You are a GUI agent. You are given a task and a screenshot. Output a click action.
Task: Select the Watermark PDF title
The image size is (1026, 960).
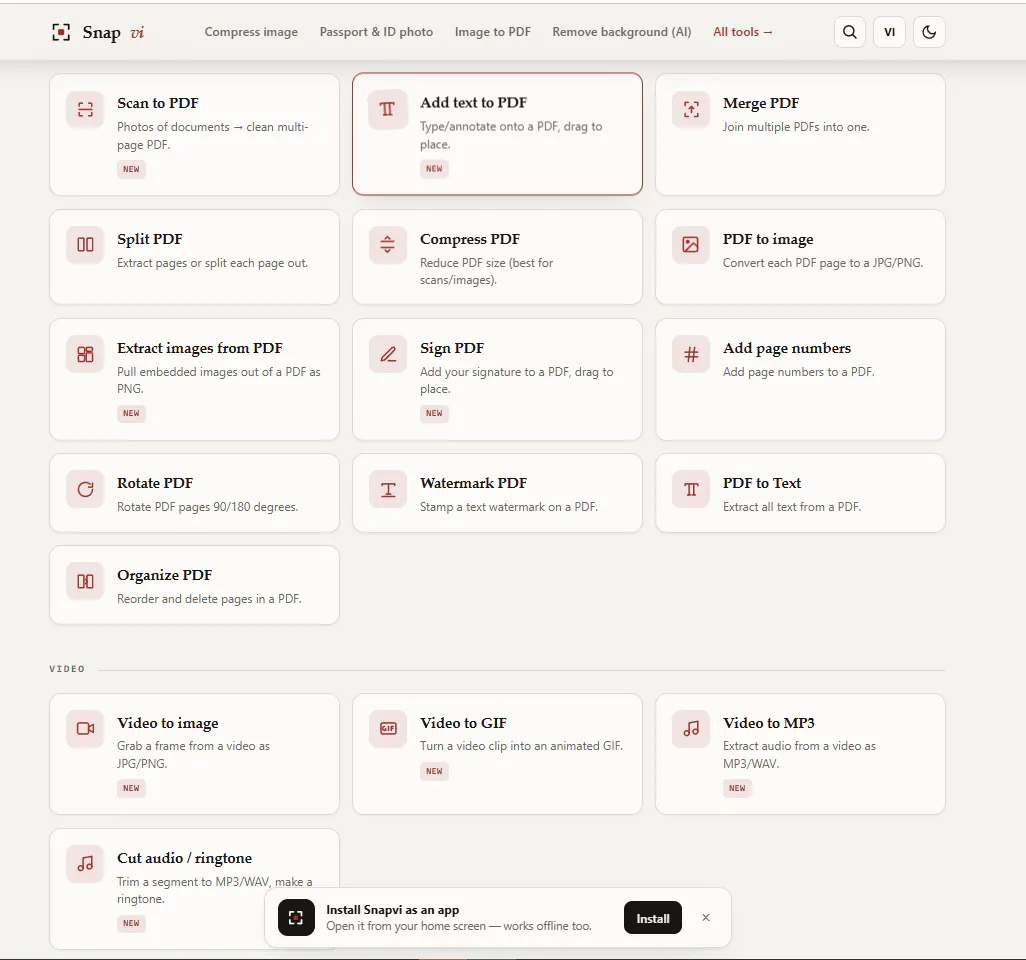473,483
